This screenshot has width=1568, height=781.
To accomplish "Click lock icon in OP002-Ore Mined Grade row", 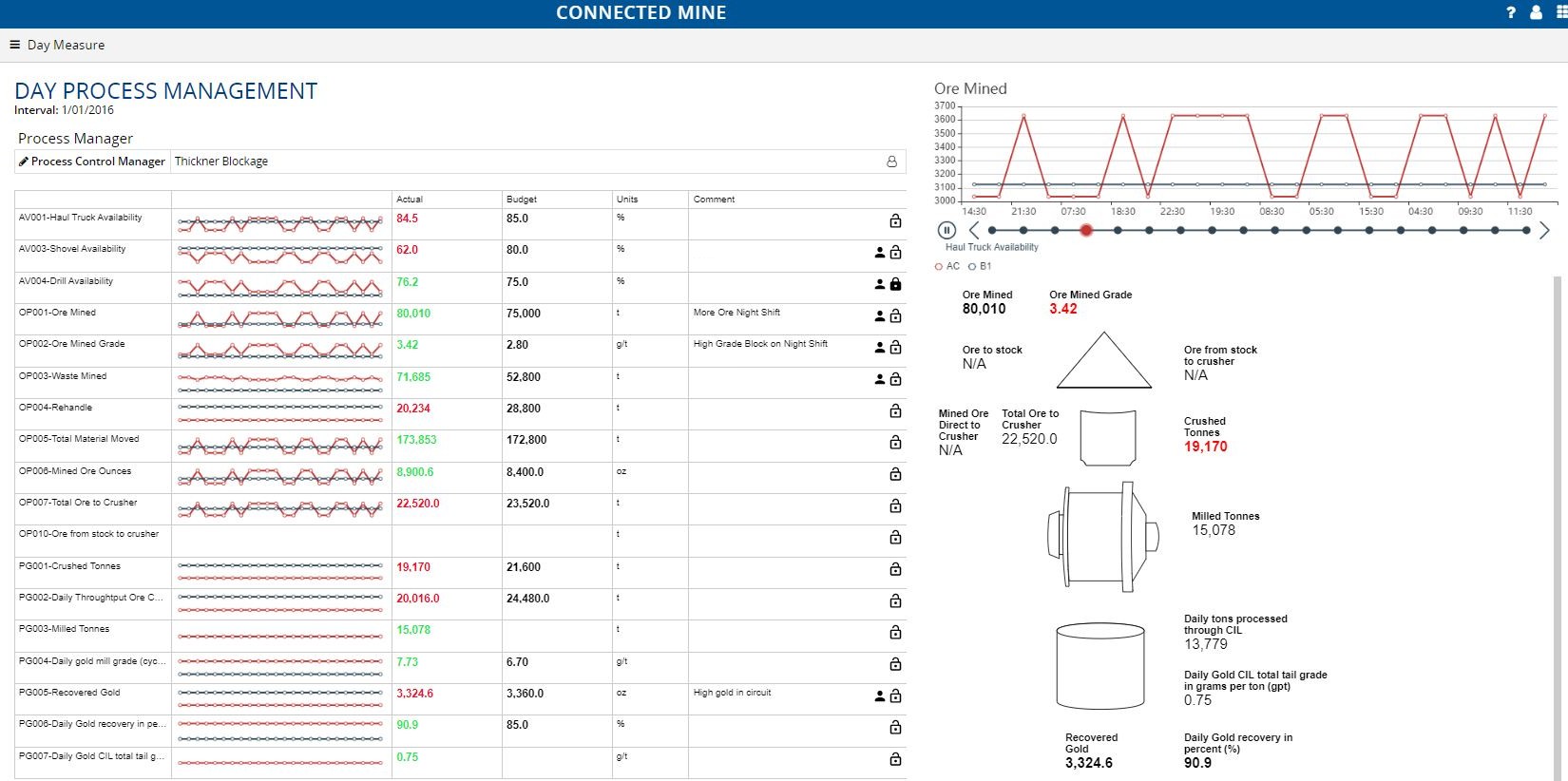I will click(895, 348).
